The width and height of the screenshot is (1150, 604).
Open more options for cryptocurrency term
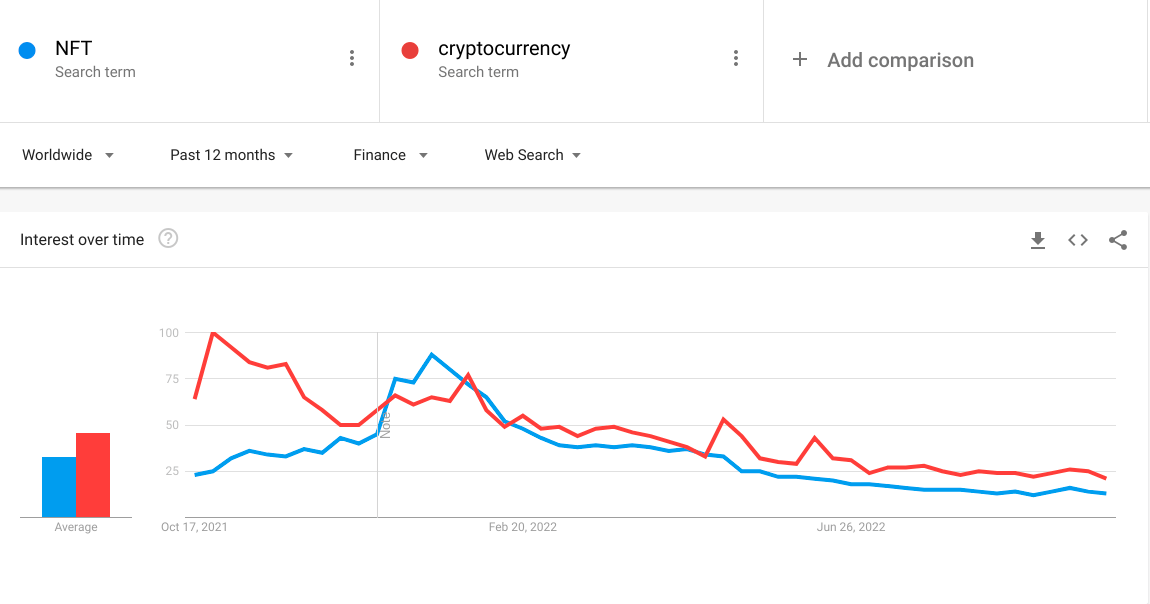(x=736, y=58)
